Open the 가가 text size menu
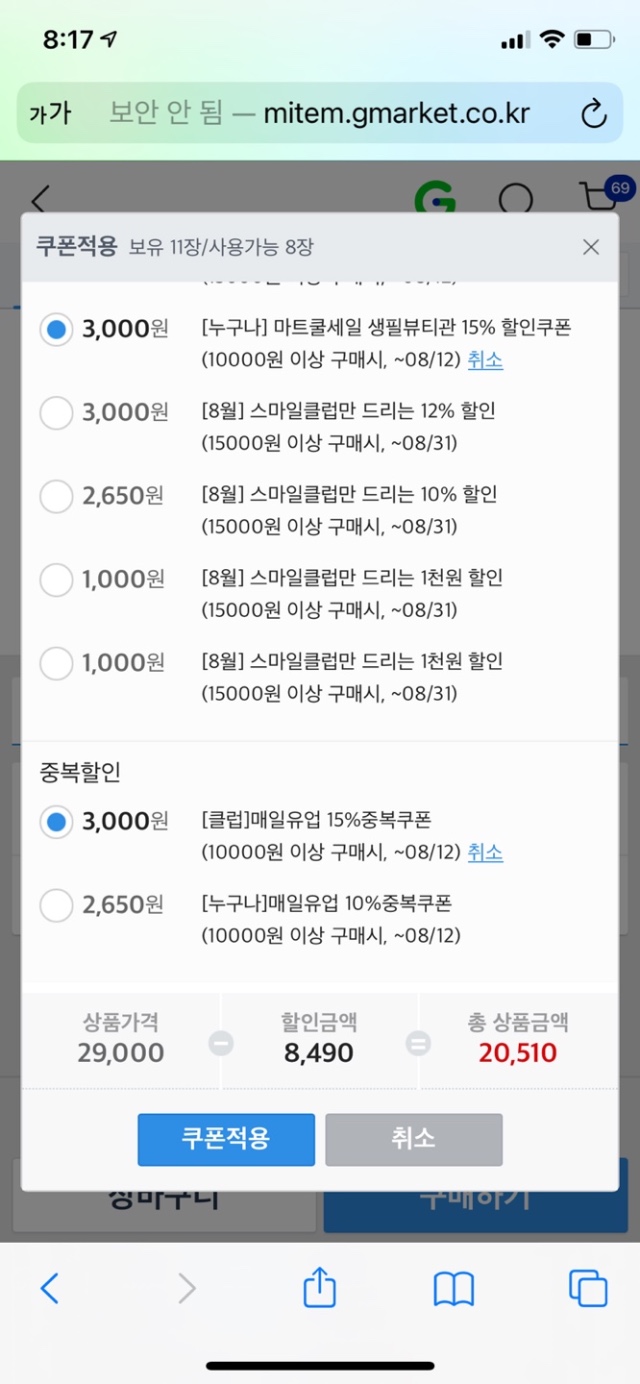The width and height of the screenshot is (640, 1384). pyautogui.click(x=50, y=113)
